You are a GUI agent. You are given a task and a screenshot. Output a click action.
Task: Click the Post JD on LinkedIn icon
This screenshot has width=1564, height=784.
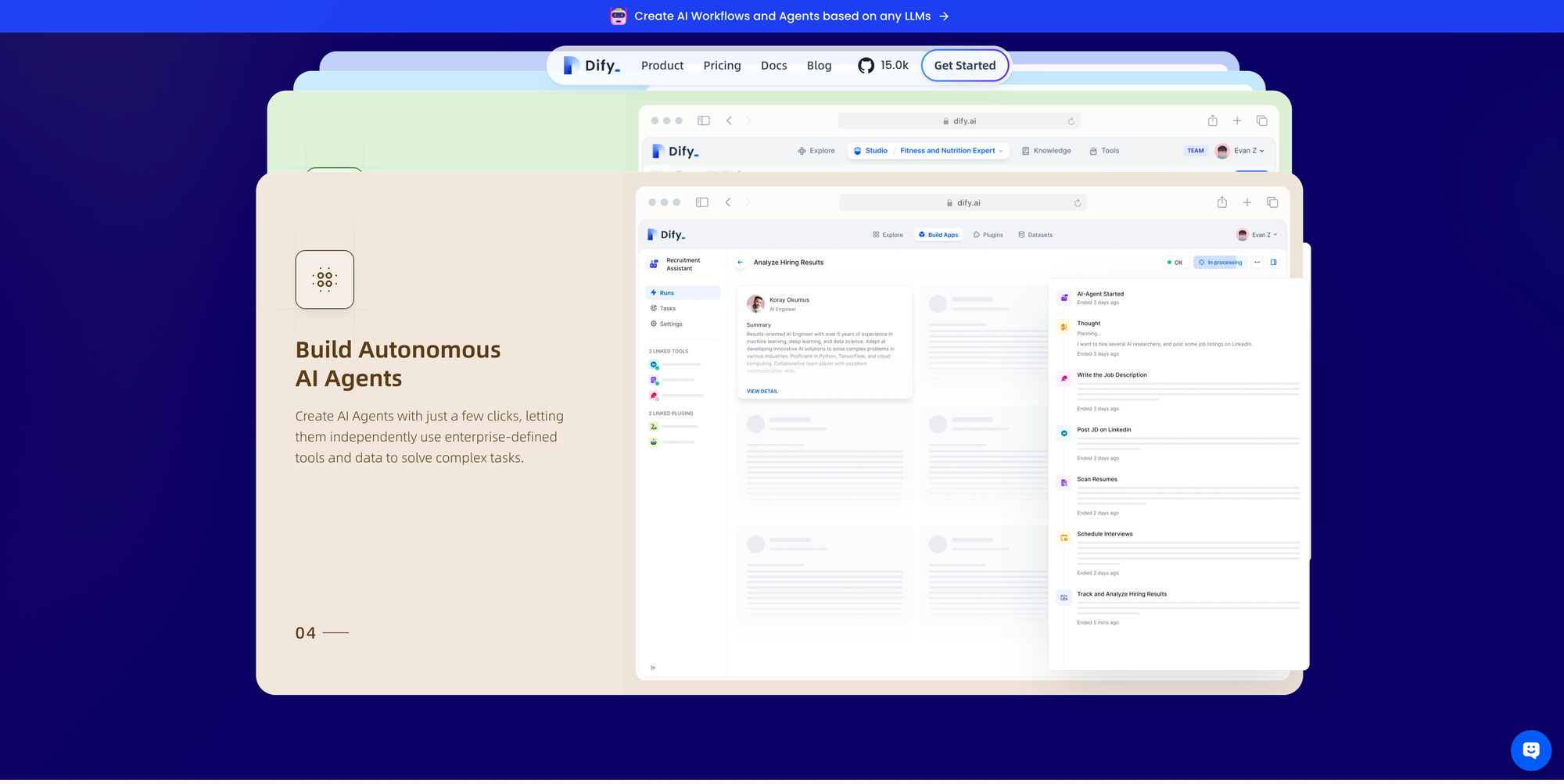click(x=1064, y=434)
